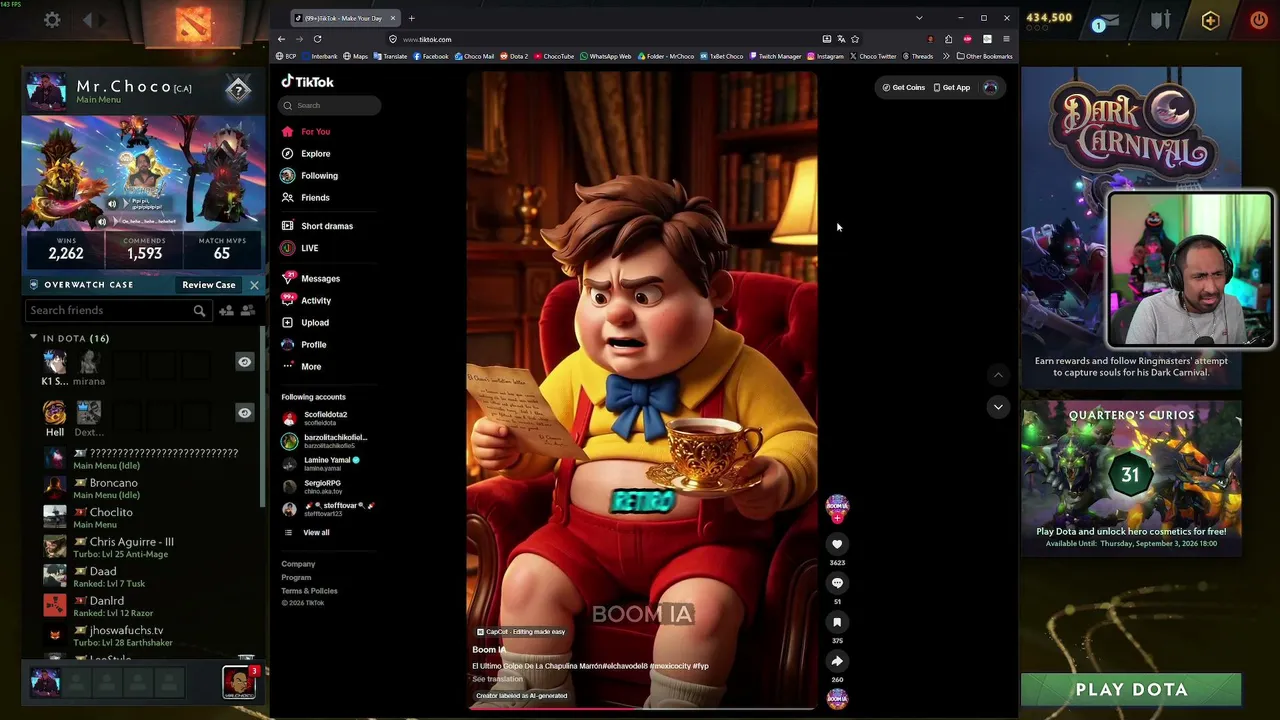
Task: Open the Upload page in TikTok
Action: click(x=305, y=323)
